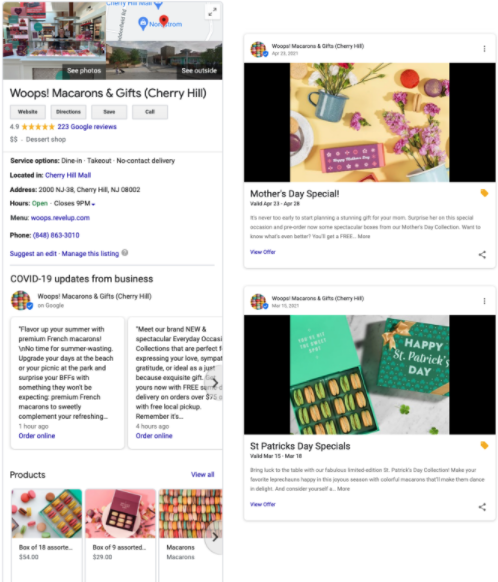The height and width of the screenshot is (582, 498).
Task: Open the Cherry Hill Mall link
Action: tap(68, 175)
